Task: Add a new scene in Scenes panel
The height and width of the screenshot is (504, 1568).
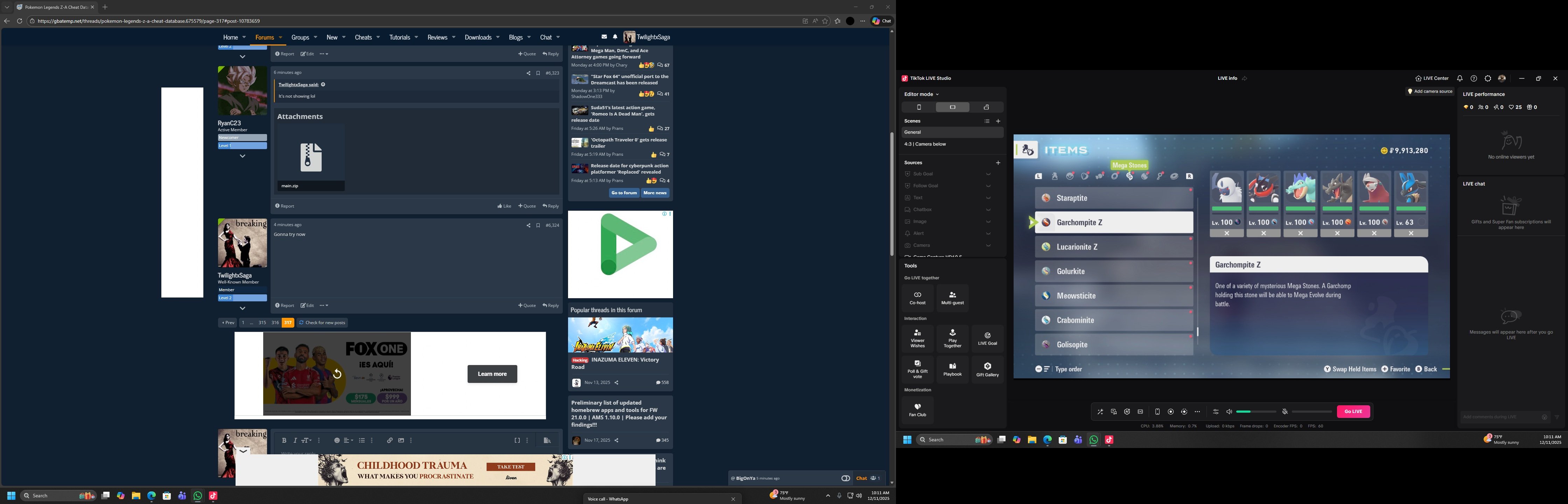Action: (x=997, y=121)
